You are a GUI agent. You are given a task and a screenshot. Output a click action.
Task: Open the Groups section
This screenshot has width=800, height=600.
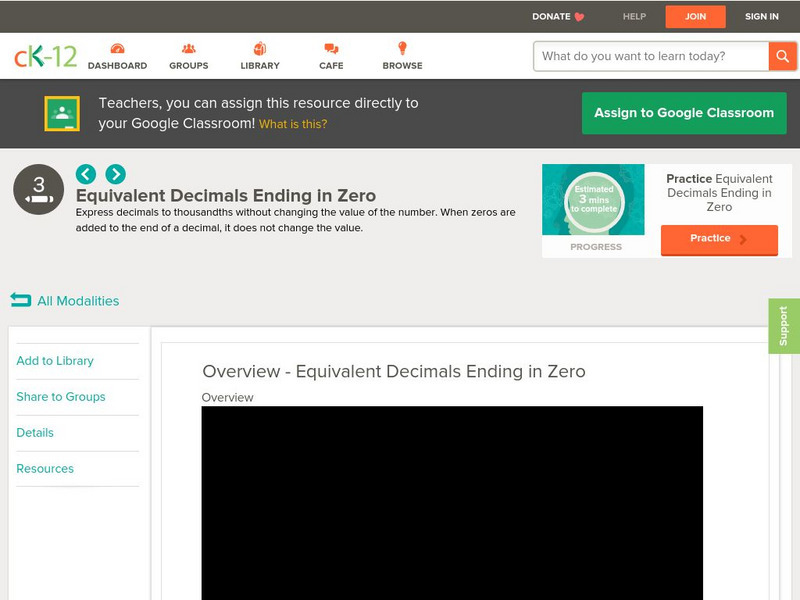pyautogui.click(x=188, y=57)
